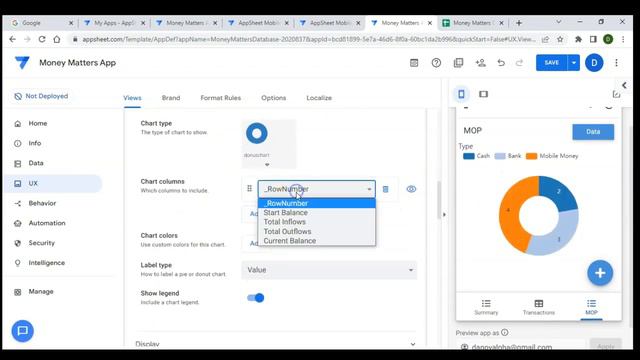
Task: Open browser extensions puzzle icon
Action: [x=578, y=39]
